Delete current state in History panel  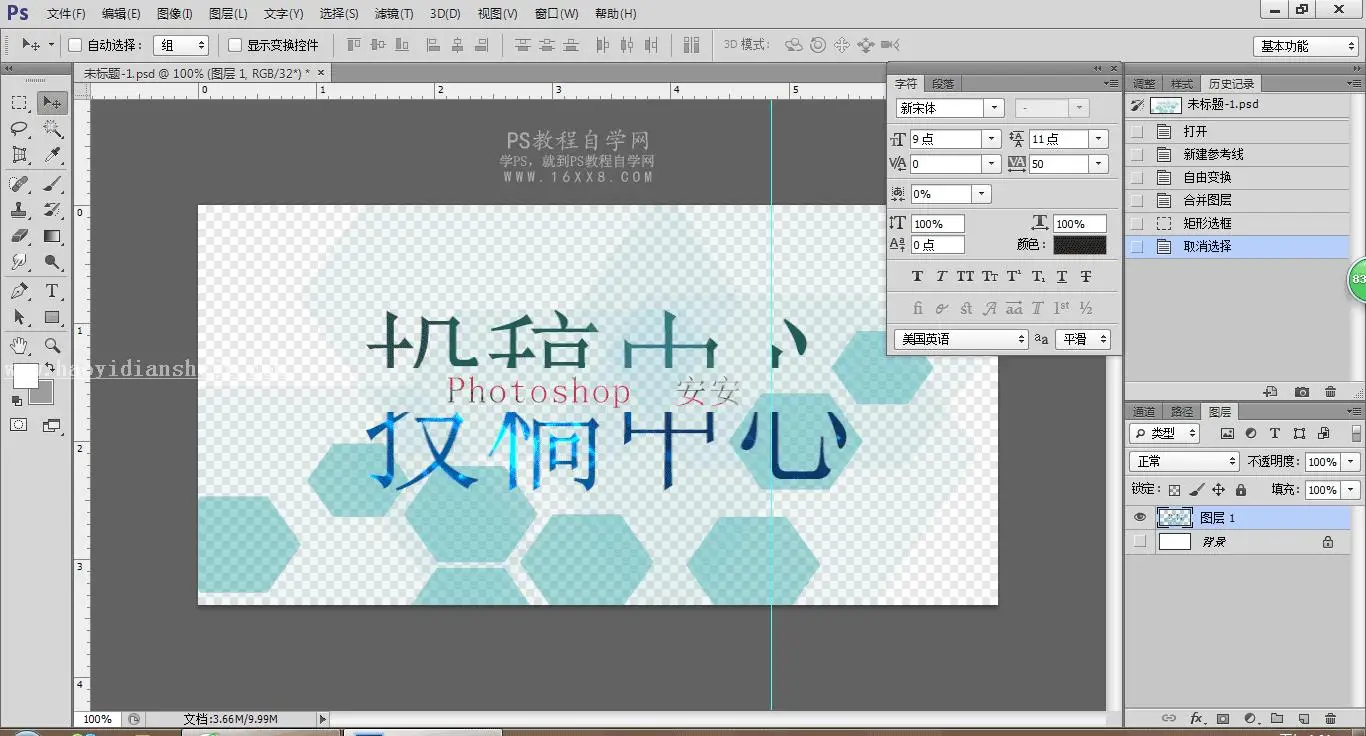coord(1330,392)
